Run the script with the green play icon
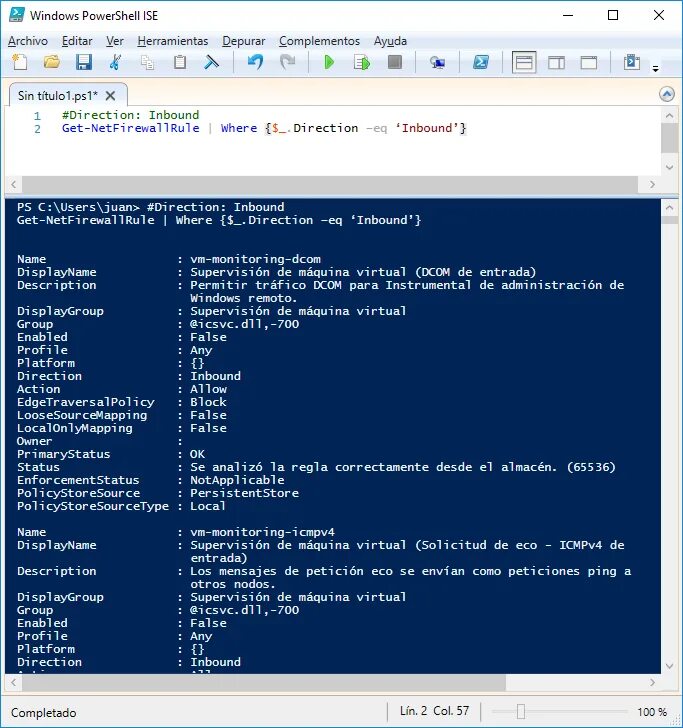683x728 pixels. pyautogui.click(x=329, y=62)
